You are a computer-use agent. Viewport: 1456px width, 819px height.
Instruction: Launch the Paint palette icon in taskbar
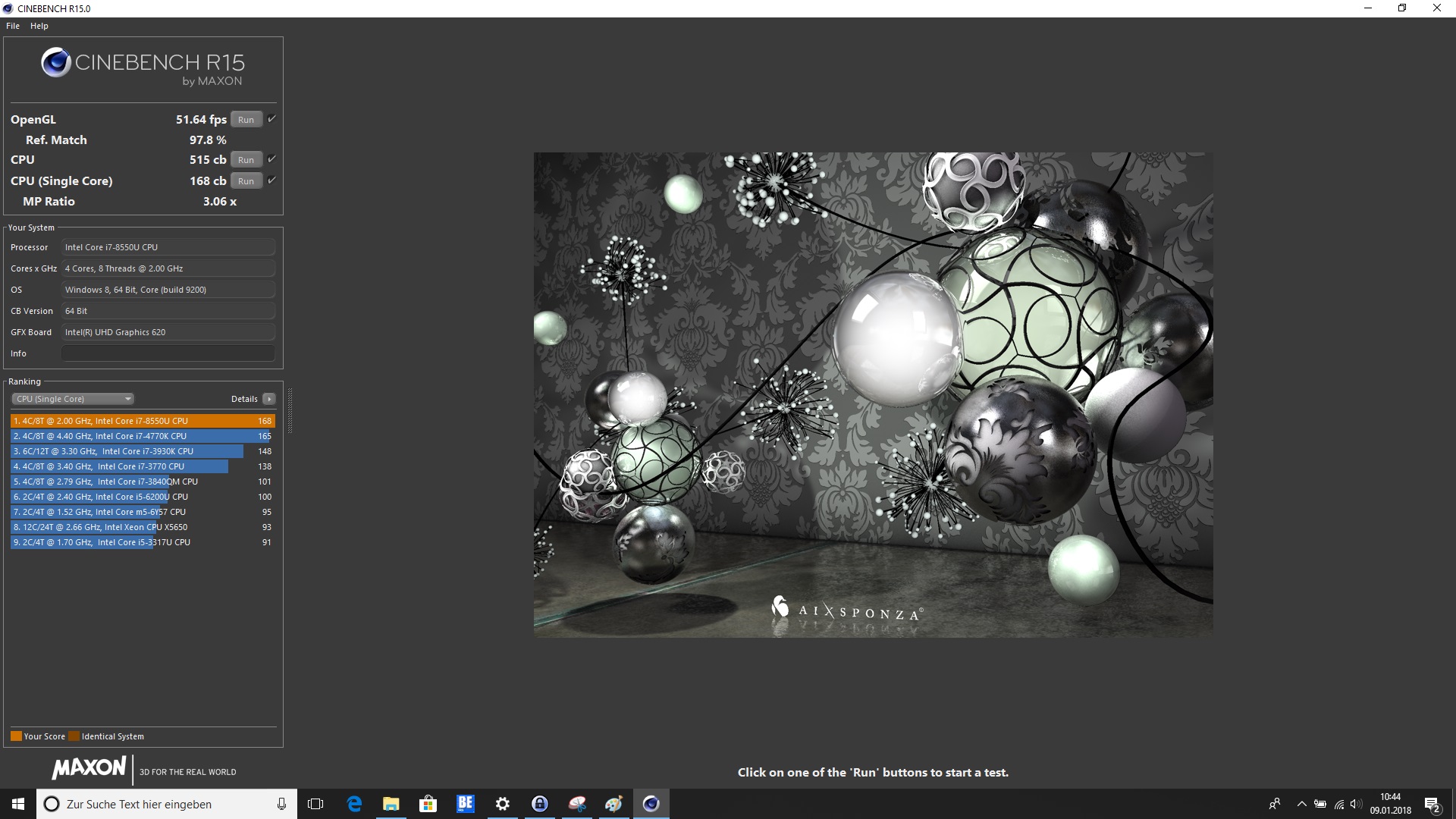[x=613, y=804]
